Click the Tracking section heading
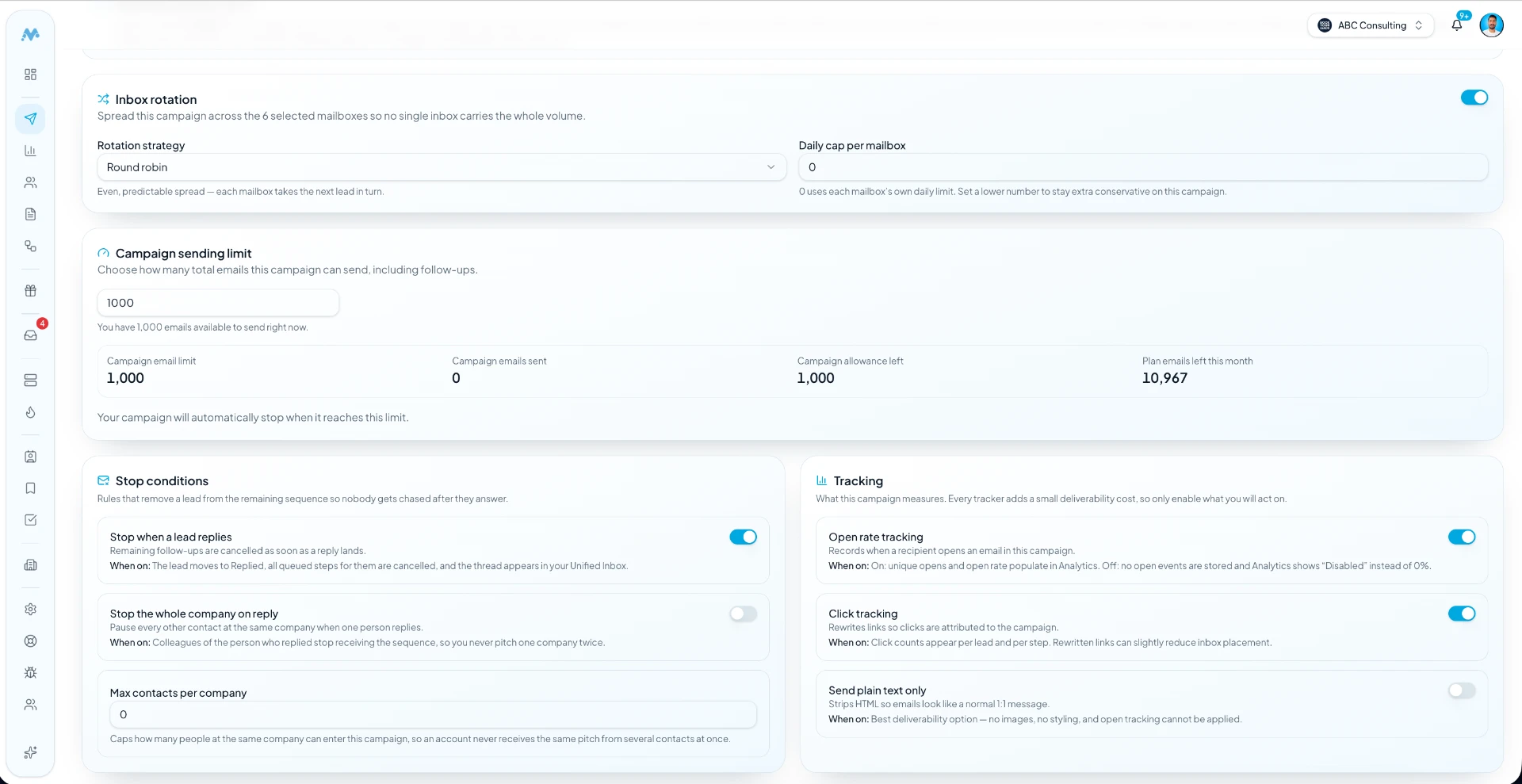Image resolution: width=1522 pixels, height=784 pixels. [x=858, y=481]
